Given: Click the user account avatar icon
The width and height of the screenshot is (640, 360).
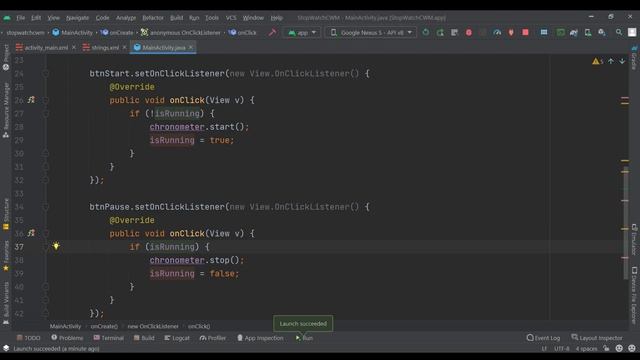Looking at the screenshot, I should 632,32.
